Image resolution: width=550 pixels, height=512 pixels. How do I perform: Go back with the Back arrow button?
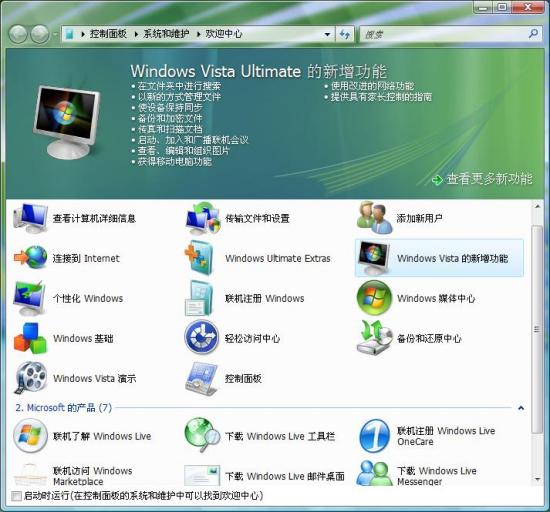[18, 34]
